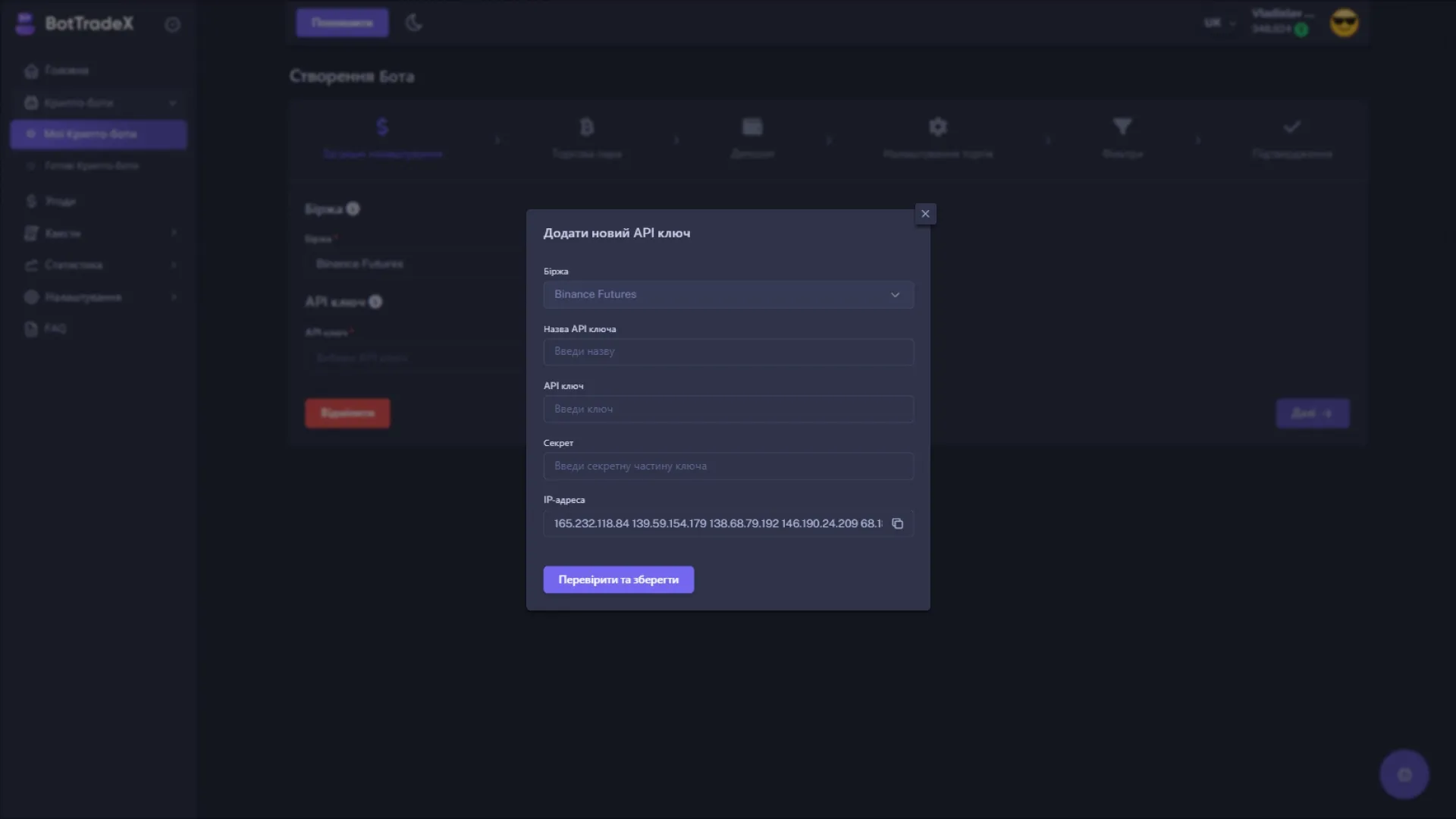Viewport: 1456px width, 819px height.
Task: Open the support chat bubble bottom right
Action: point(1404,773)
